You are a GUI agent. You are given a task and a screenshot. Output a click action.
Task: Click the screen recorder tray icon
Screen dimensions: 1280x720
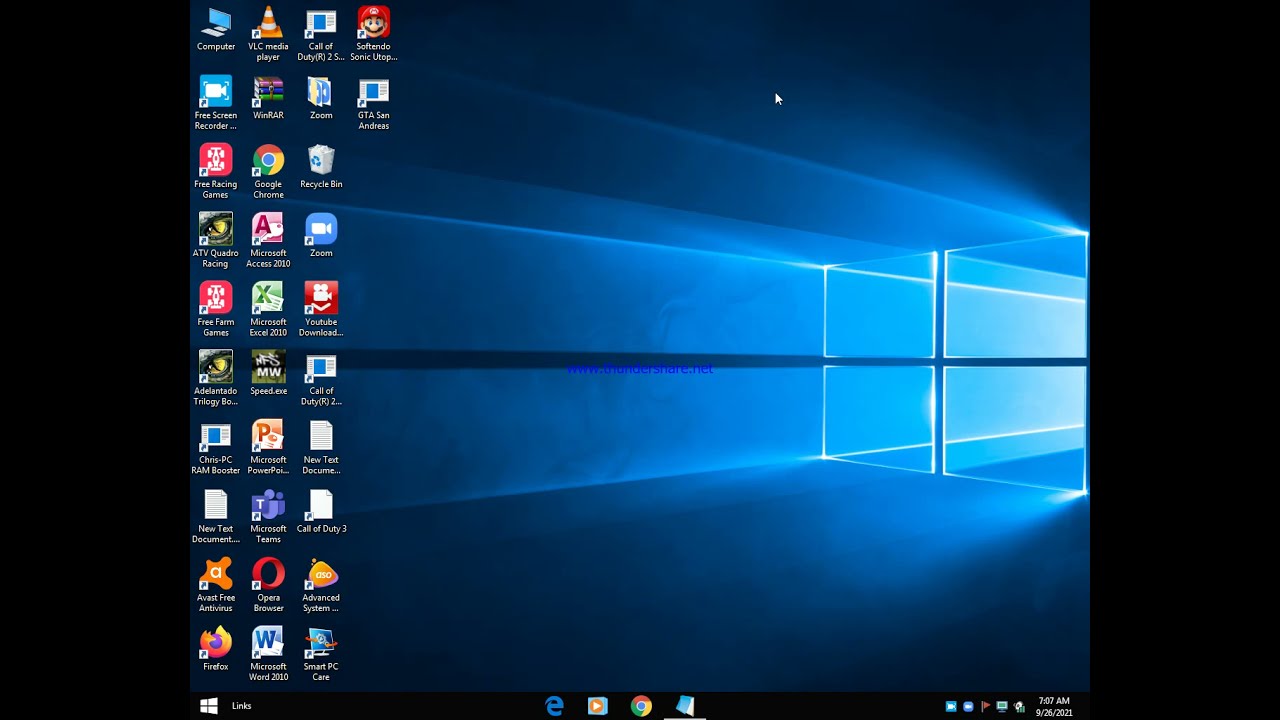pyautogui.click(x=951, y=706)
